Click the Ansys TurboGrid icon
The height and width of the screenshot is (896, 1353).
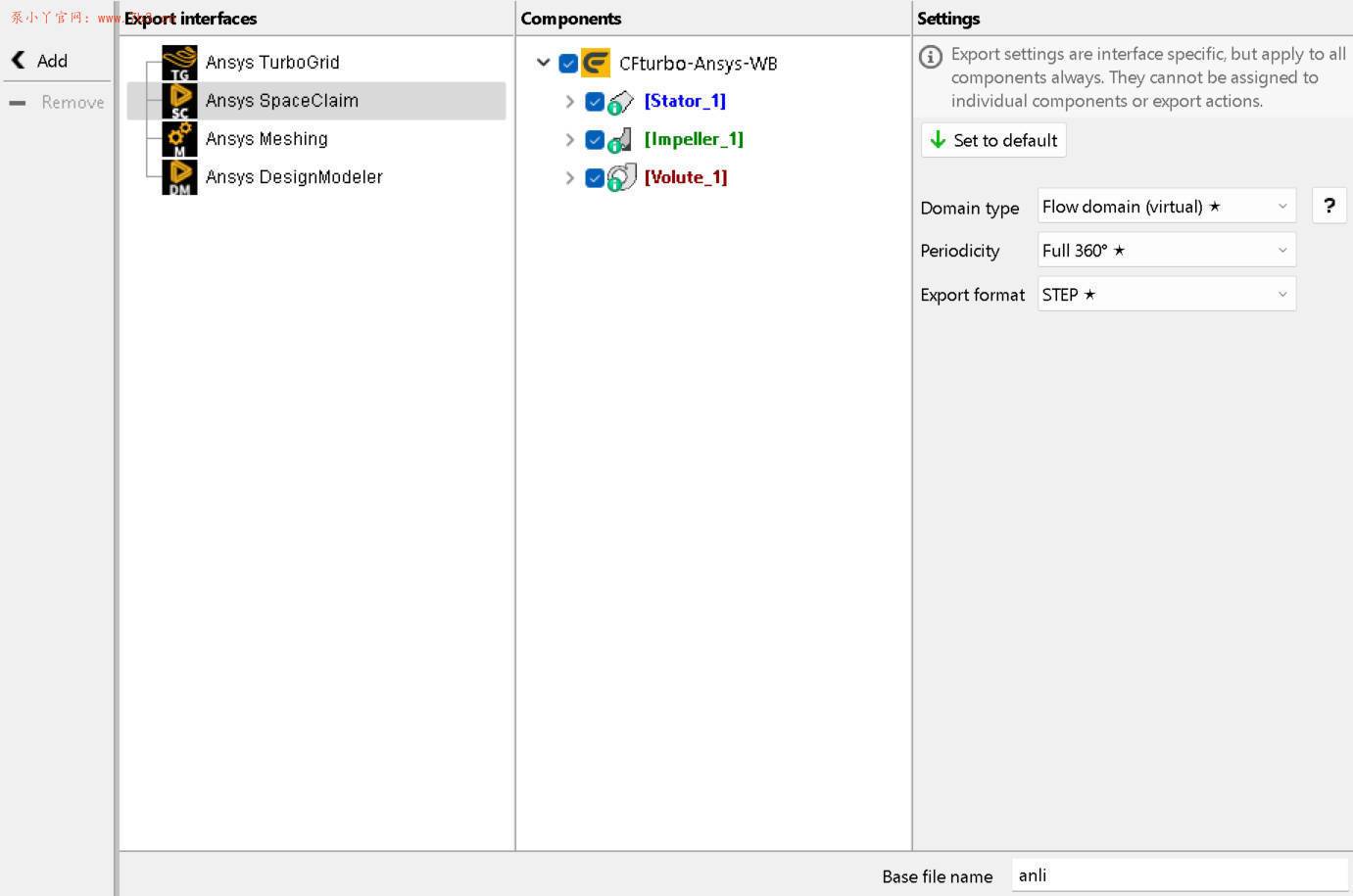(179, 63)
